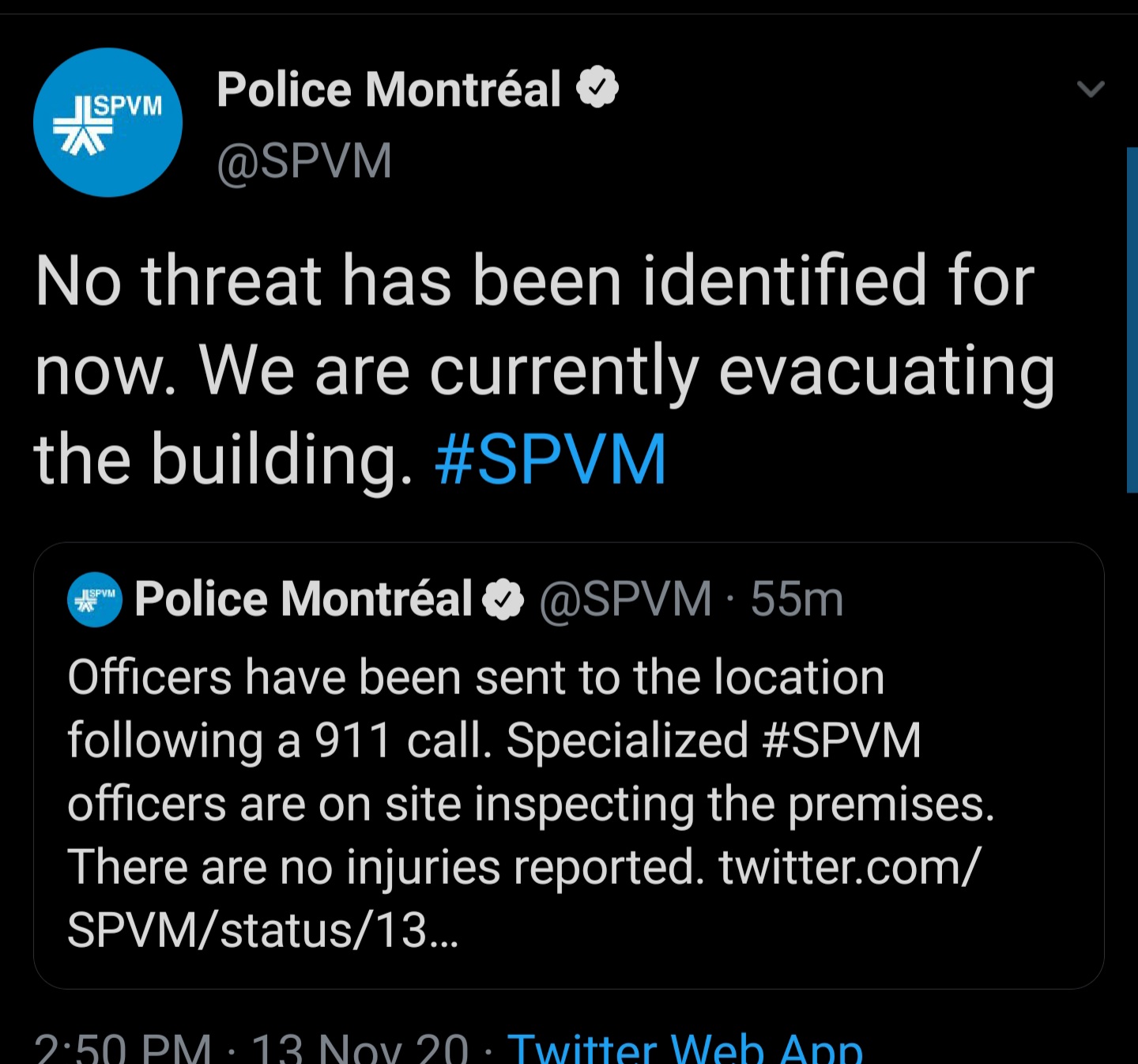Open the small SPVM avatar in quoted tweet

click(x=95, y=599)
